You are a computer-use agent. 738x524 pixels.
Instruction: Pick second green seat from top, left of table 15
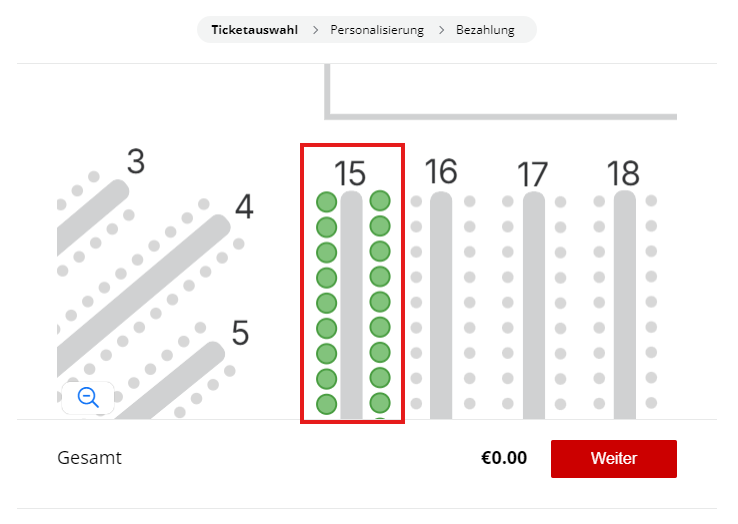coord(326,226)
